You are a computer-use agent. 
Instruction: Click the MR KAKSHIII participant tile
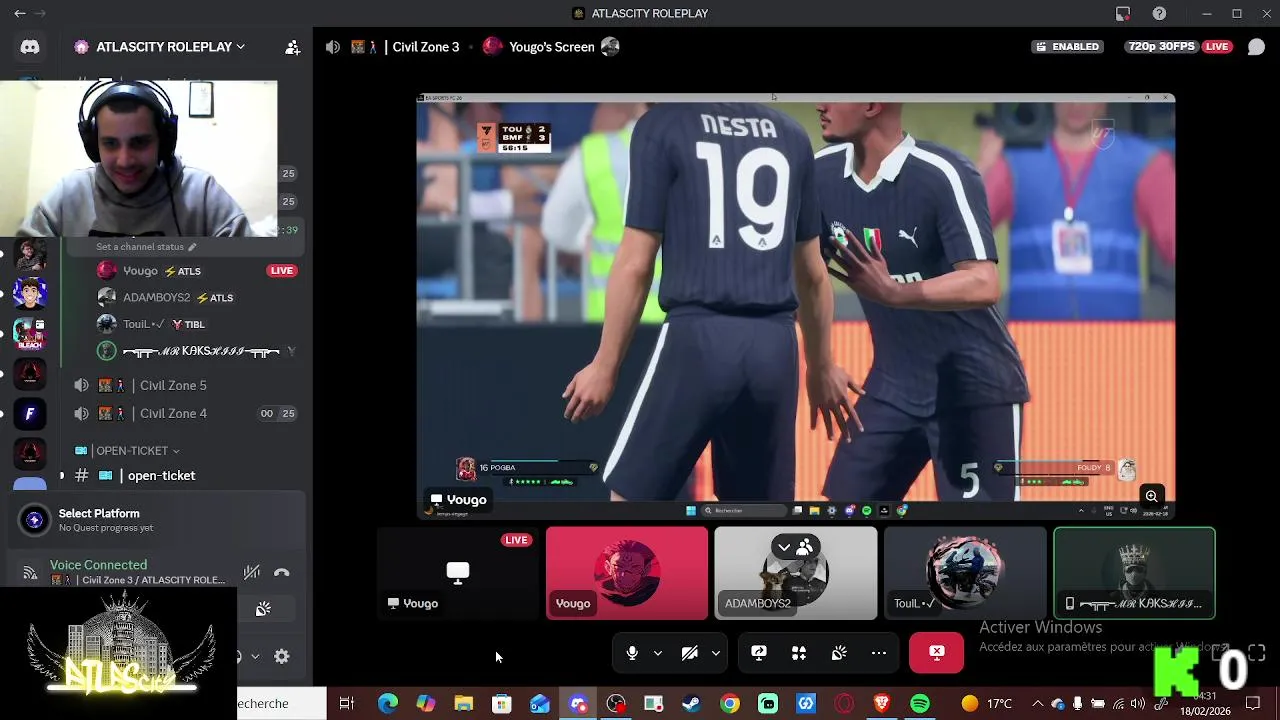(1134, 573)
